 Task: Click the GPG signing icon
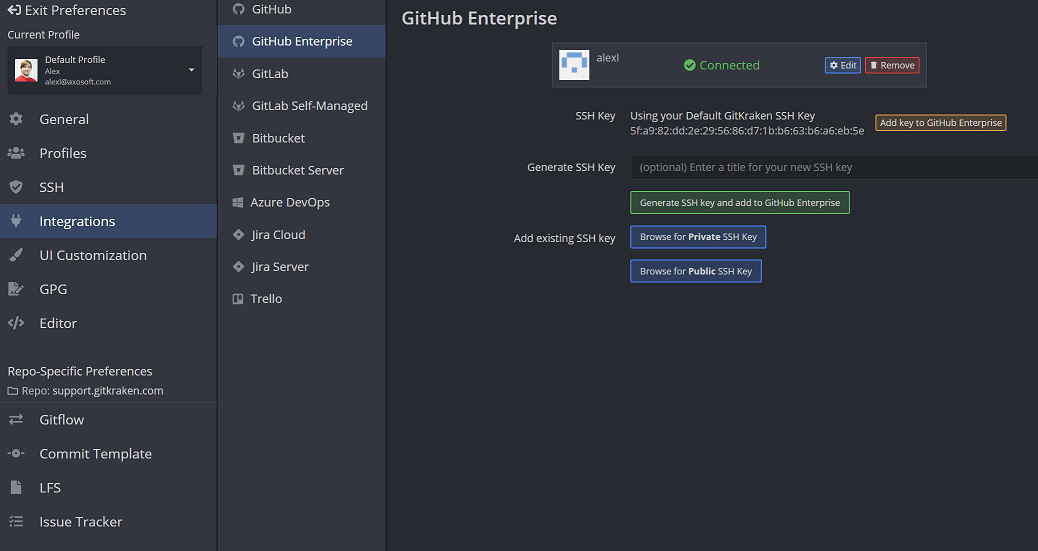pyautogui.click(x=16, y=289)
